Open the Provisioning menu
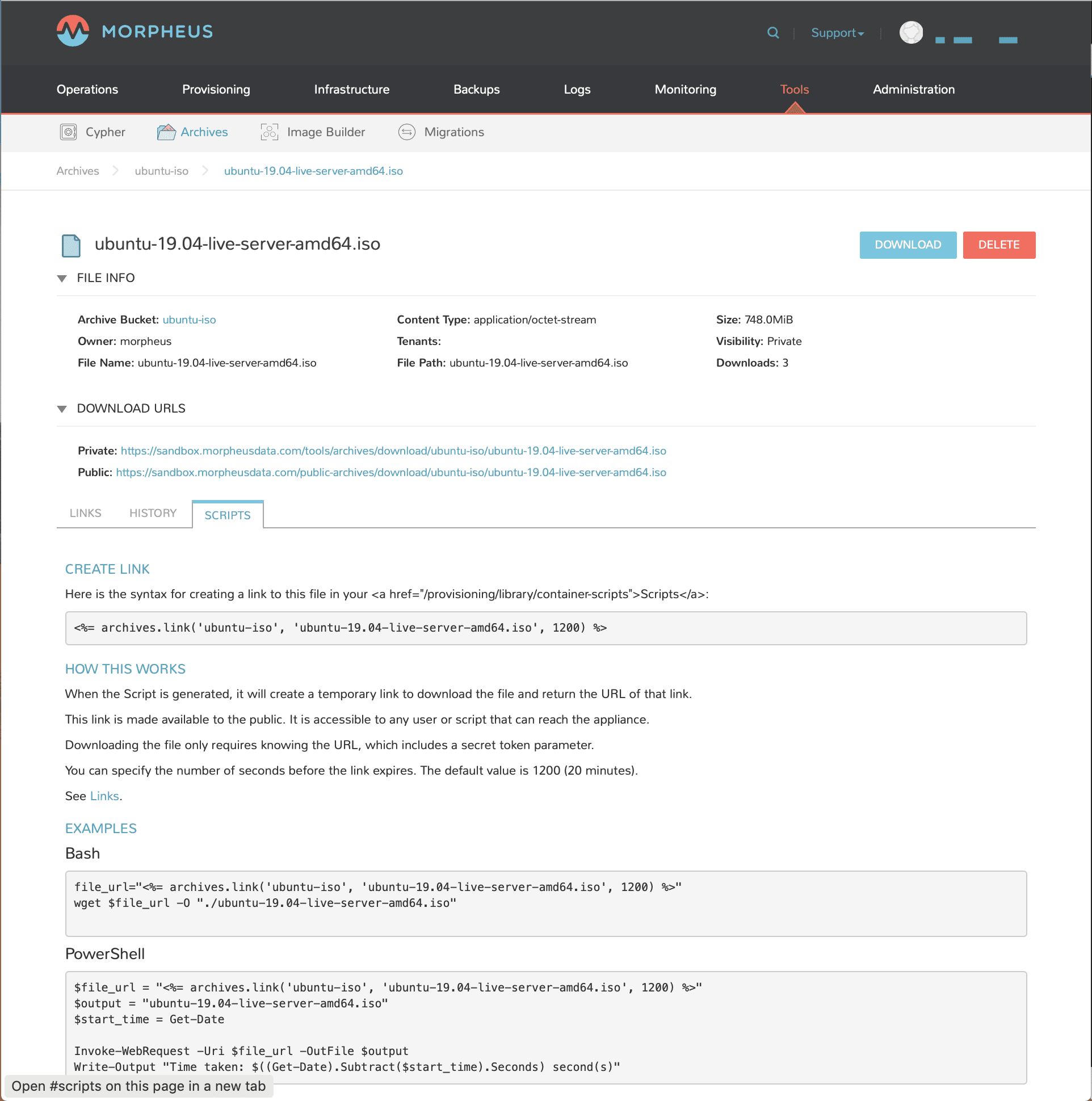This screenshot has height=1101, width=1092. click(x=216, y=90)
